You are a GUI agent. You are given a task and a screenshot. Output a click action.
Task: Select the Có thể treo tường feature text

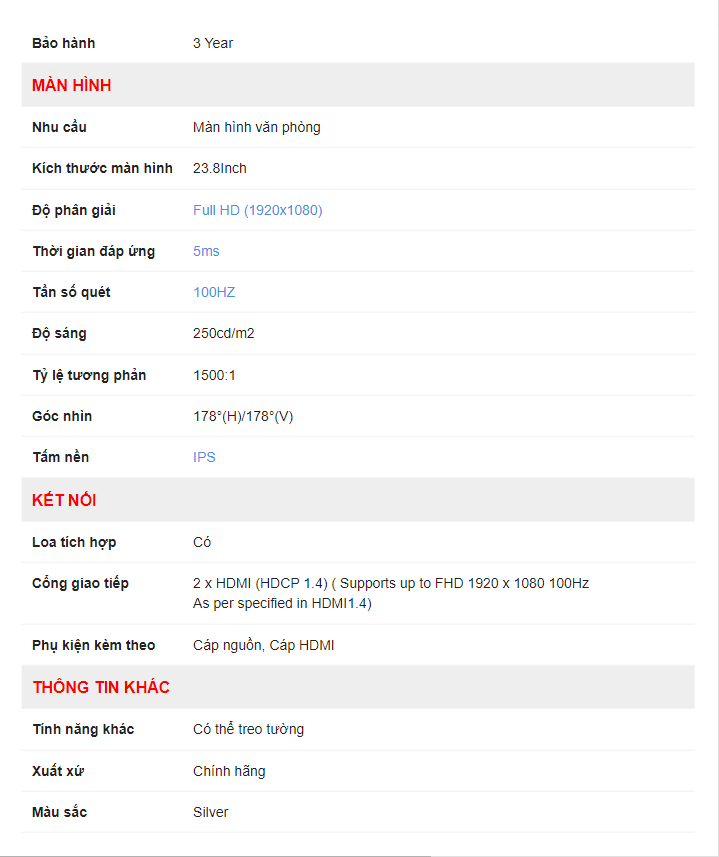pyautogui.click(x=249, y=730)
